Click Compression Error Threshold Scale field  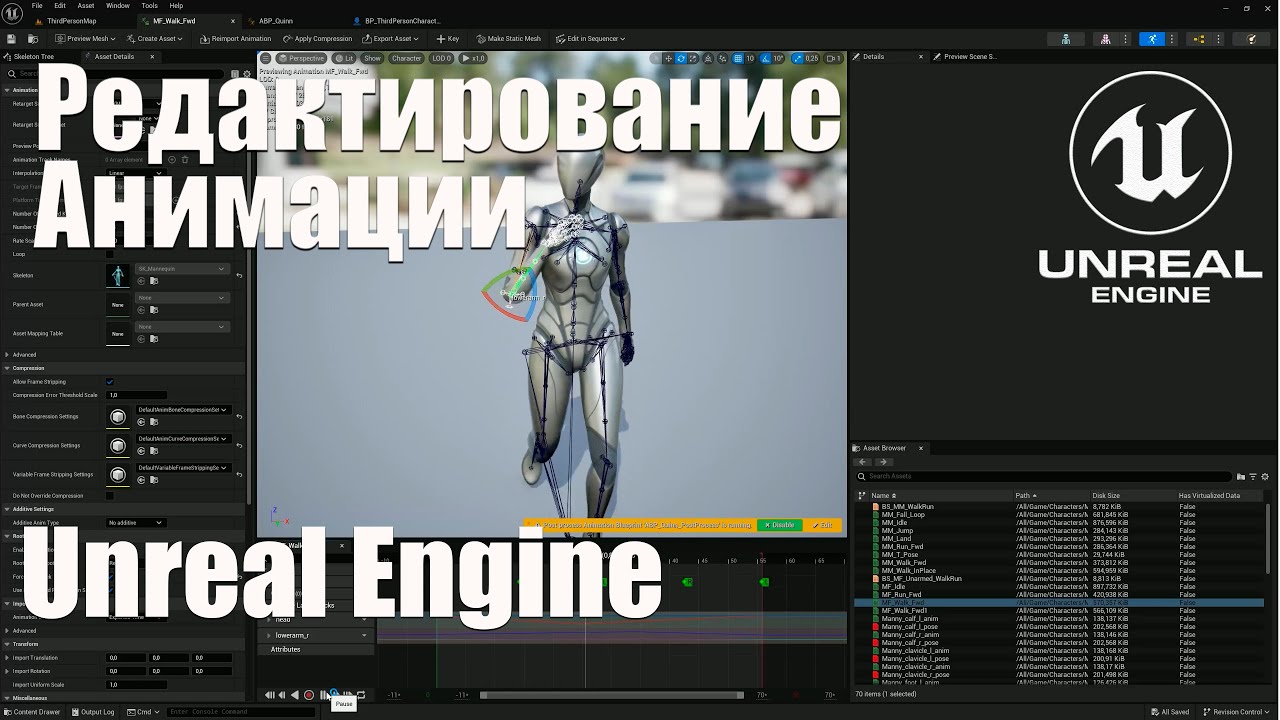click(x=137, y=395)
